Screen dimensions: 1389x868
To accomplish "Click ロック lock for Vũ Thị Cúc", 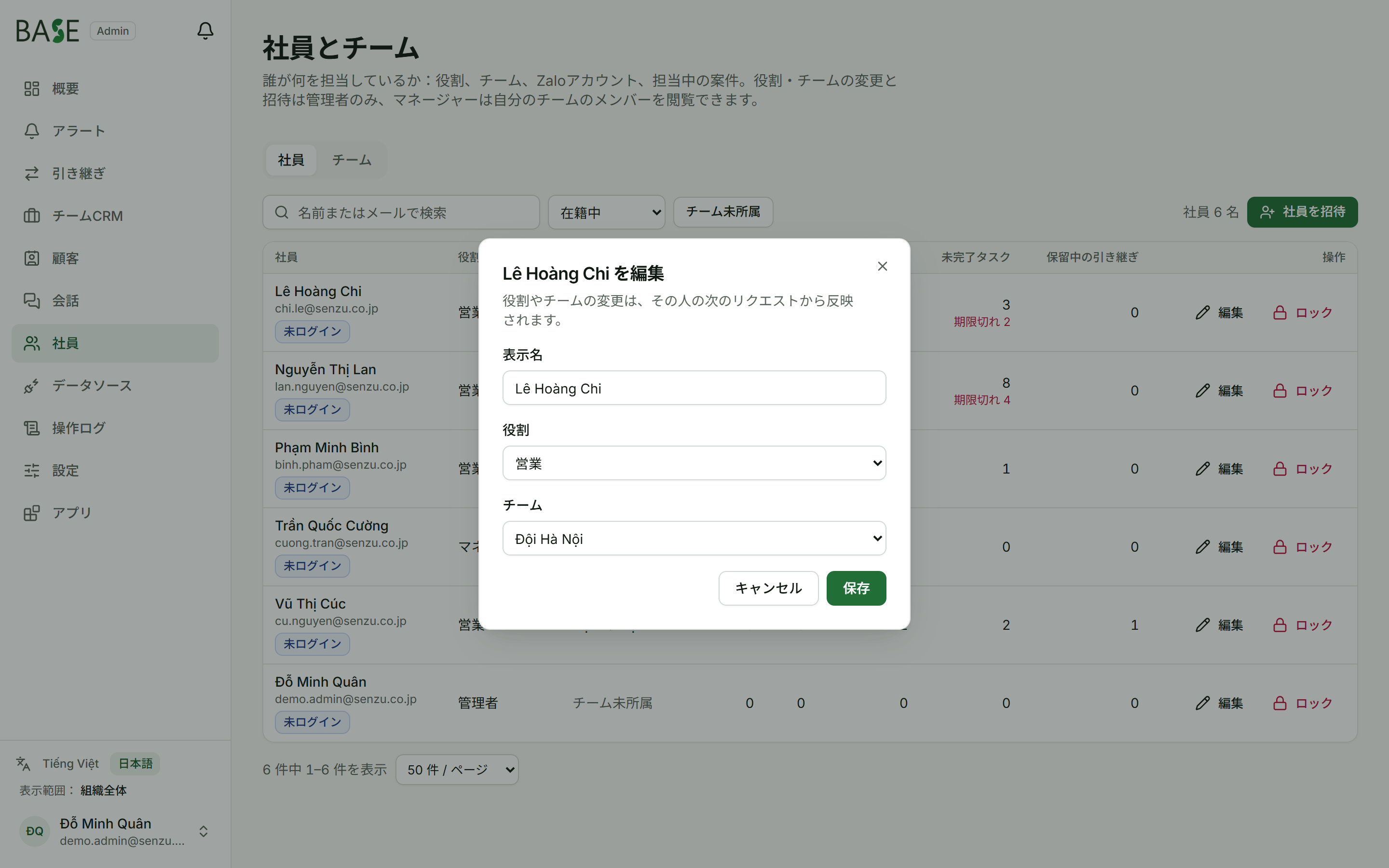I will [1302, 625].
